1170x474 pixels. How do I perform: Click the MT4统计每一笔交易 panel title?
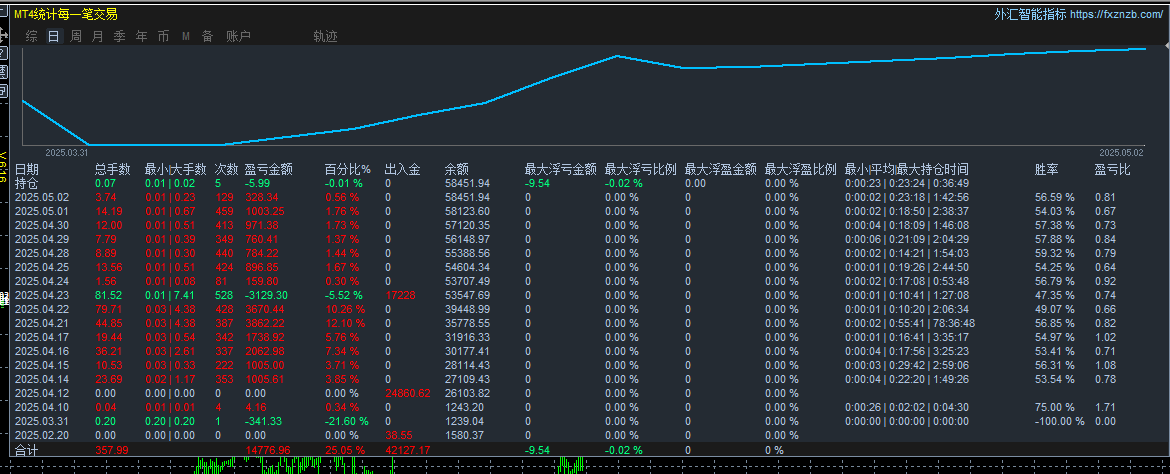[x=66, y=14]
